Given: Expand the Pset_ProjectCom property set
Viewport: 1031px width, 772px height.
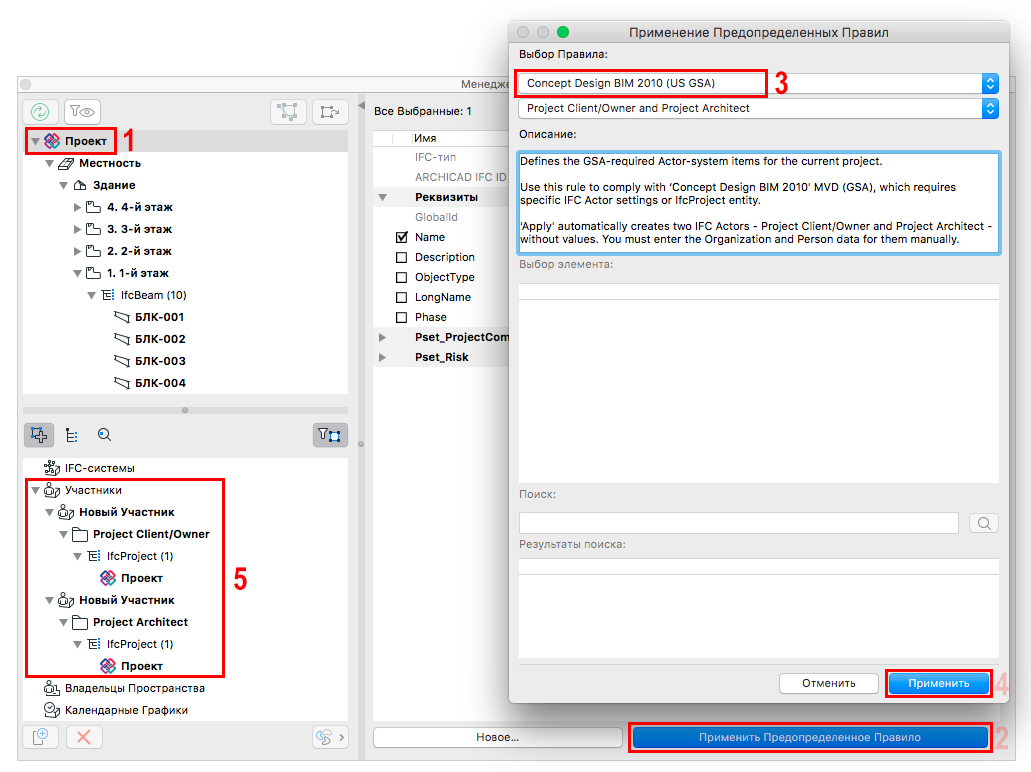Looking at the screenshot, I should coord(383,337).
